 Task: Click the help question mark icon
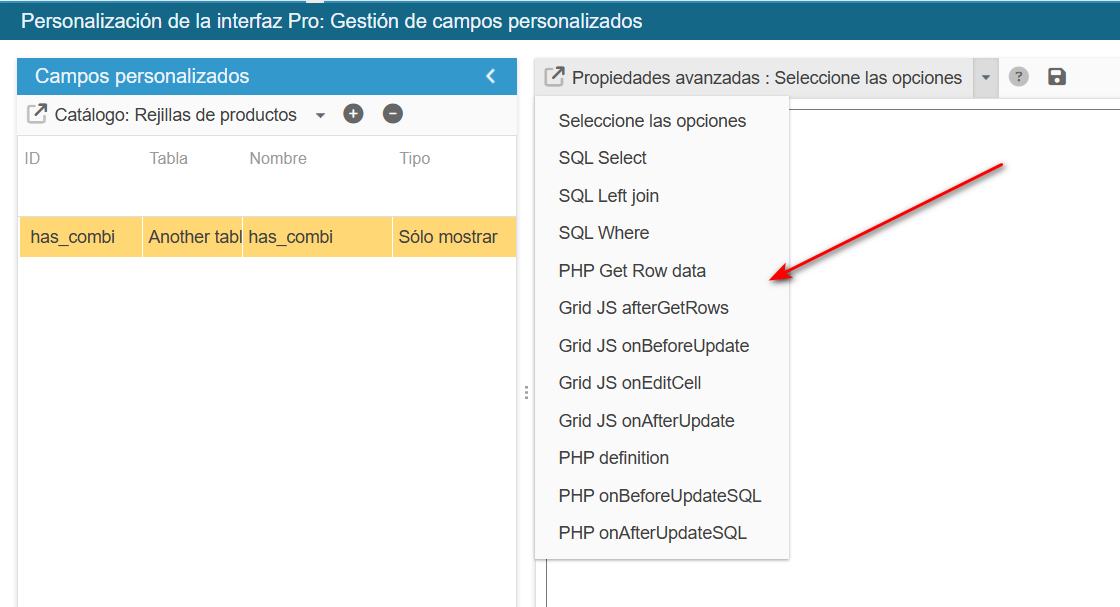[x=1019, y=77]
